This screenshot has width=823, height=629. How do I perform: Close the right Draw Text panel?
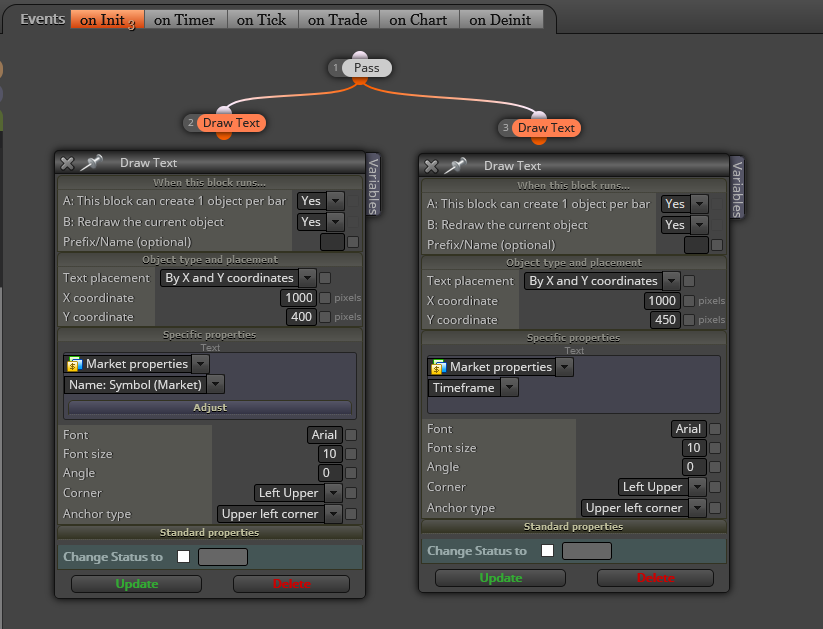pyautogui.click(x=431, y=166)
